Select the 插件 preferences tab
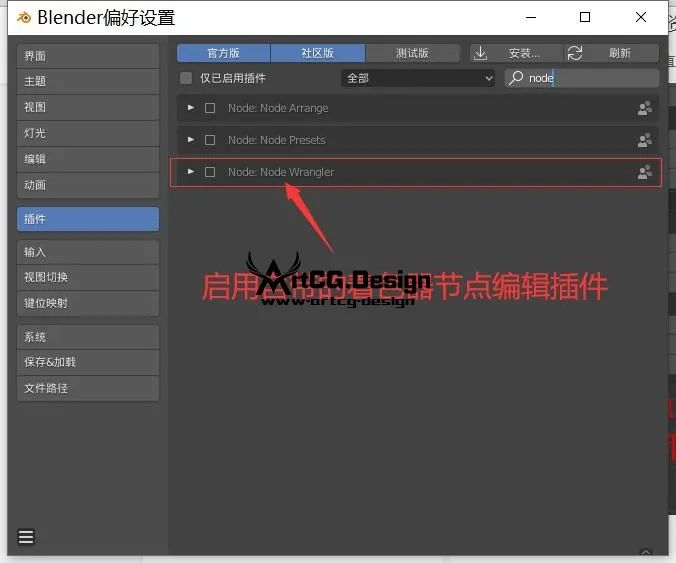The height and width of the screenshot is (563, 676). (88, 219)
